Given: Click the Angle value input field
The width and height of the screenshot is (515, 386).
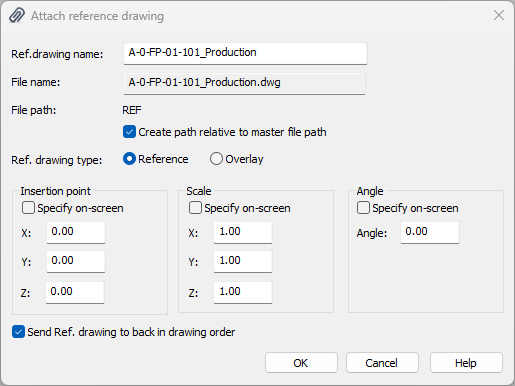Looking at the screenshot, I should pos(430,232).
